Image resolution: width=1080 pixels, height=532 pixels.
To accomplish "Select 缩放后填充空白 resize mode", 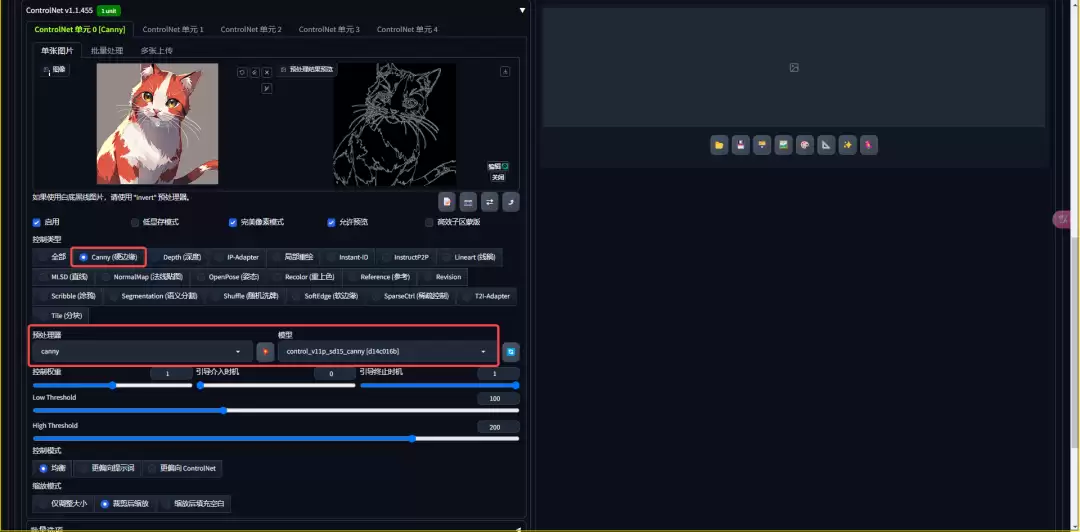I will (194, 504).
